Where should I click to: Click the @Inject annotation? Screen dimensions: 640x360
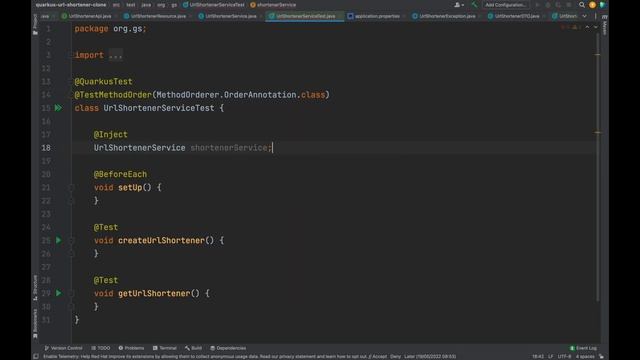(111, 134)
